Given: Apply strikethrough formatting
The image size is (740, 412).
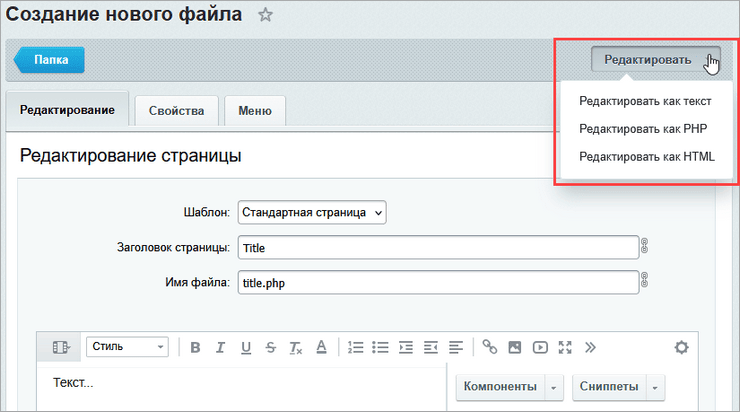Looking at the screenshot, I should [x=270, y=348].
